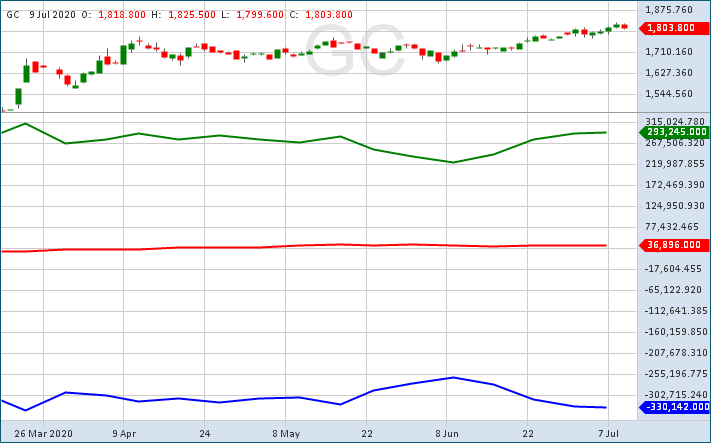Click the 315,024.780 axis label
The height and width of the screenshot is (443, 711).
pos(676,122)
